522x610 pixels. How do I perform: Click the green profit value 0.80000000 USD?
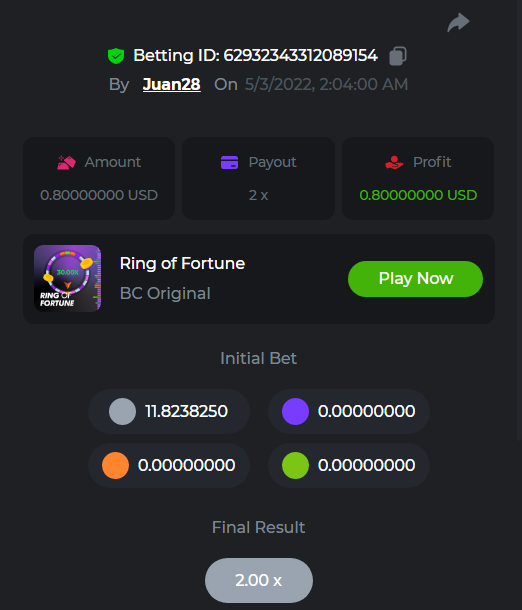(418, 195)
